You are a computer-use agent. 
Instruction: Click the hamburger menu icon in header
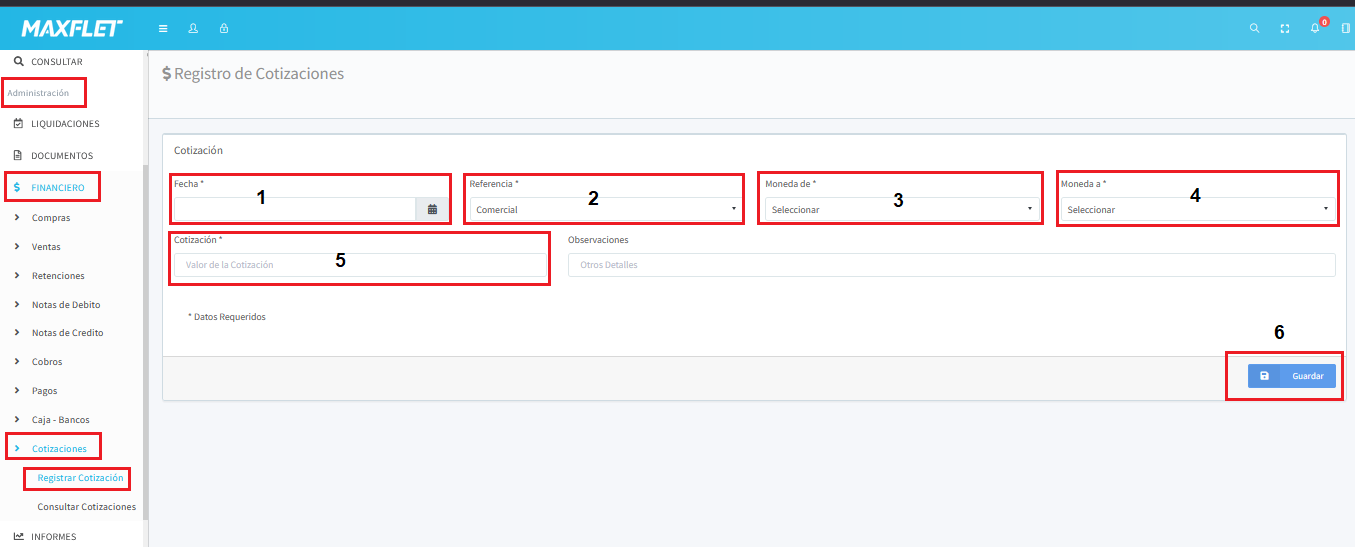(x=163, y=28)
